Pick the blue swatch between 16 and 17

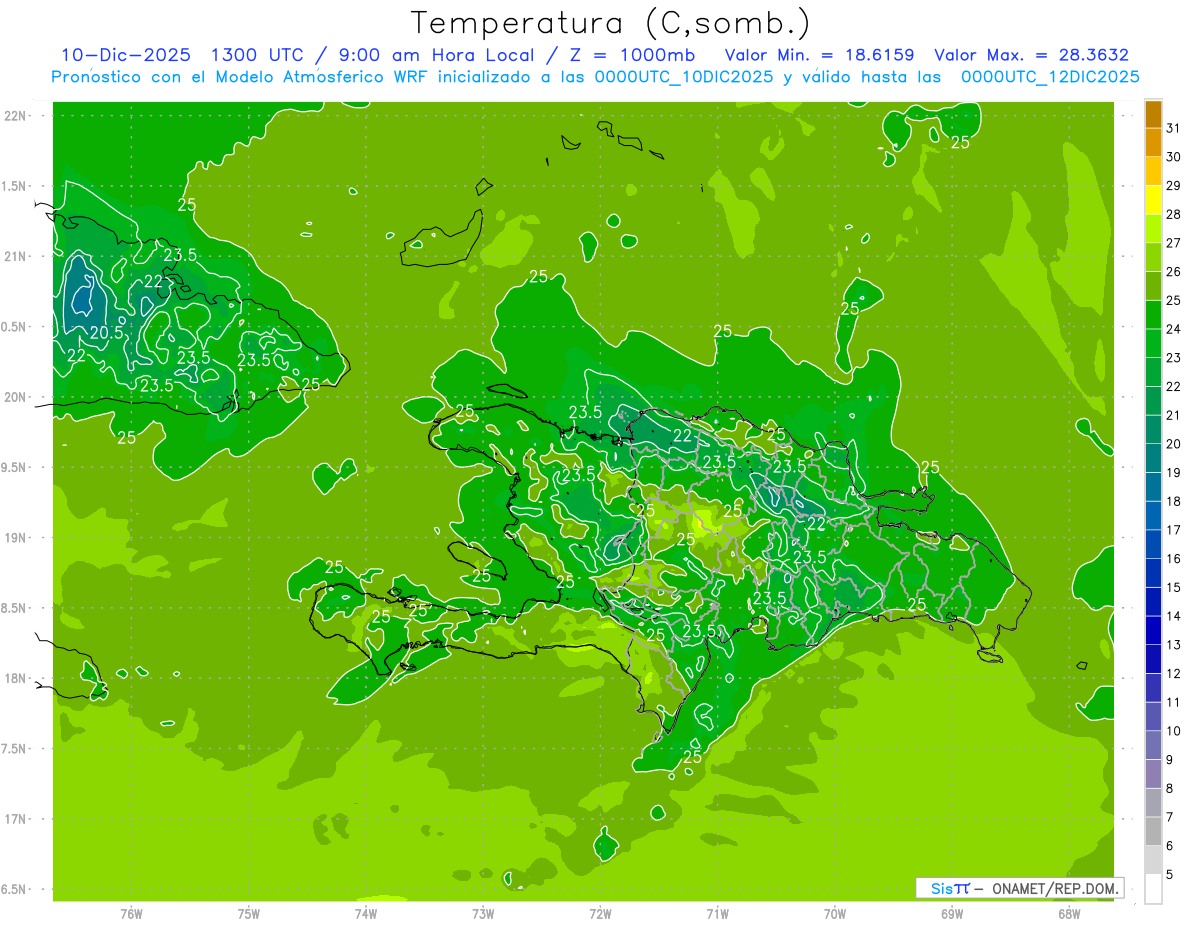click(1153, 545)
